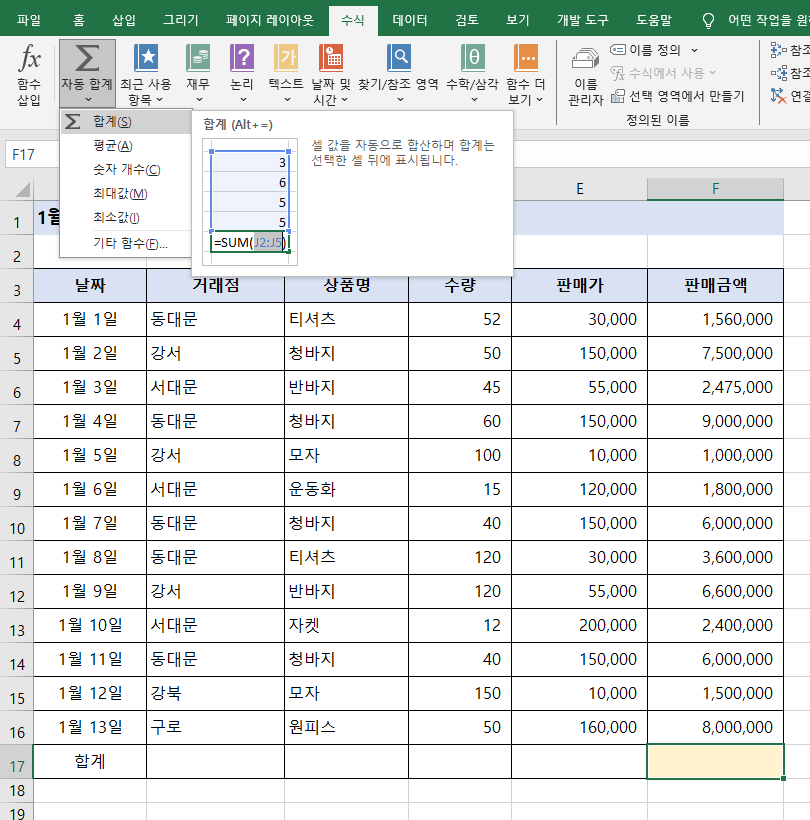Select 평균(A) from the menu

click(126, 145)
